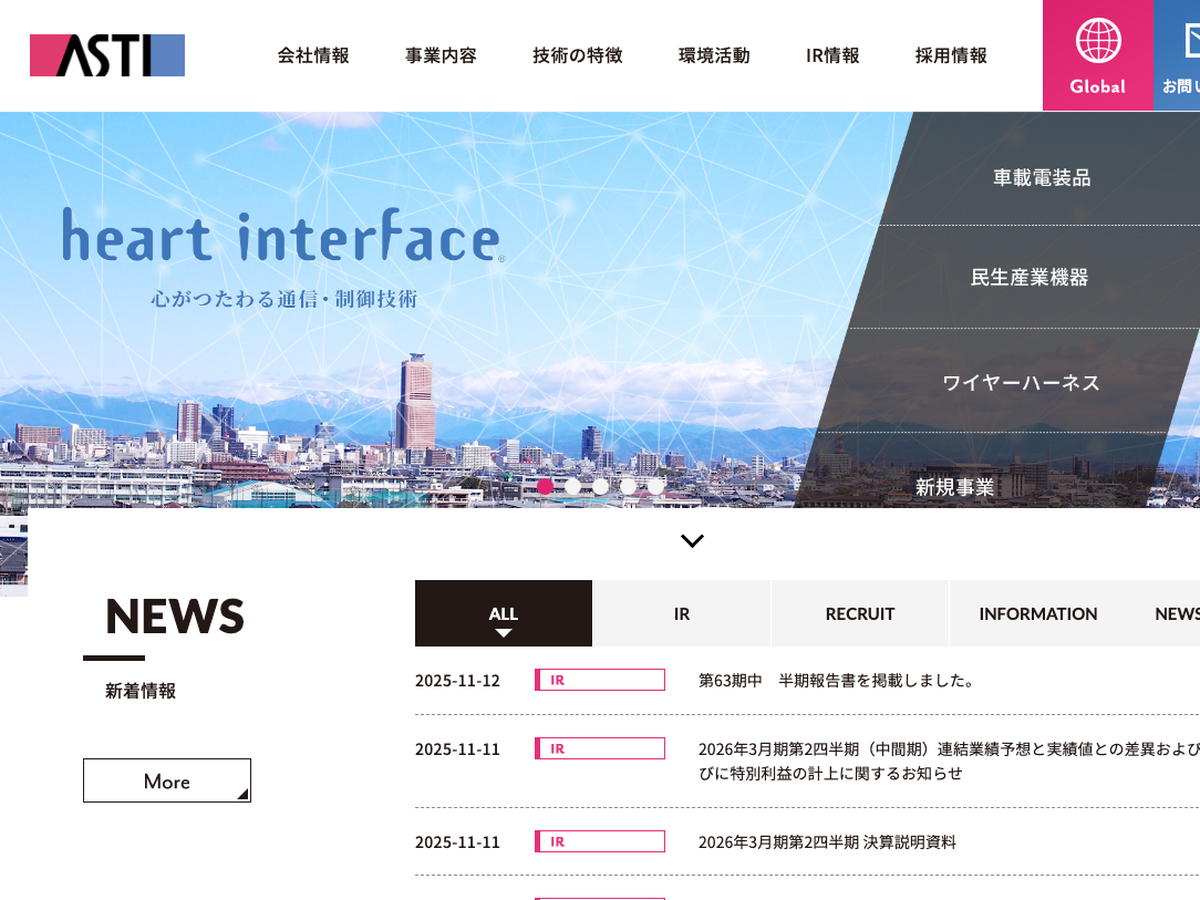This screenshot has width=1200, height=900.
Task: Switch to the INFORMATION news tab
Action: click(x=1037, y=614)
